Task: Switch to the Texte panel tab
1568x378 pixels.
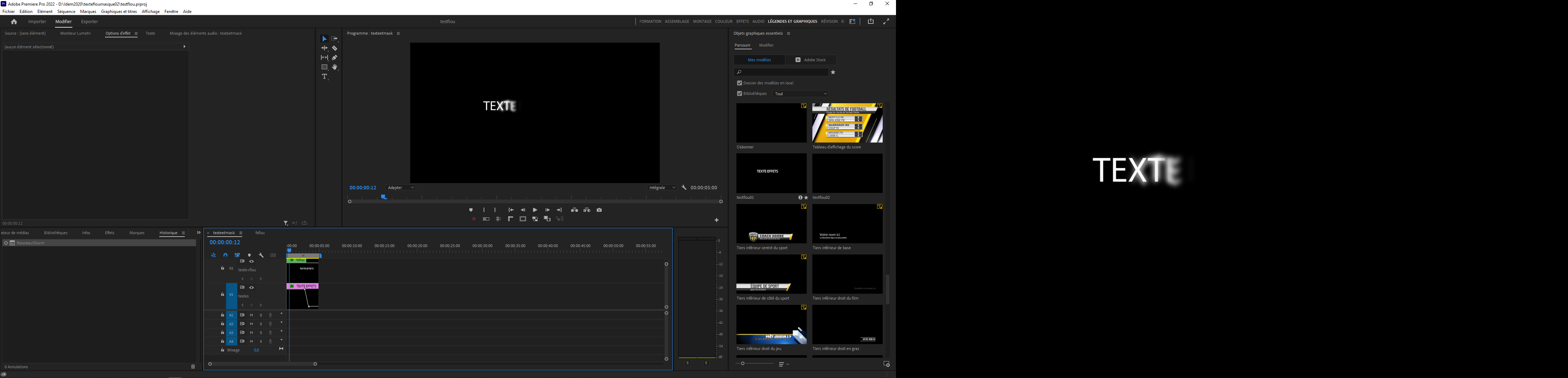Action: point(150,34)
